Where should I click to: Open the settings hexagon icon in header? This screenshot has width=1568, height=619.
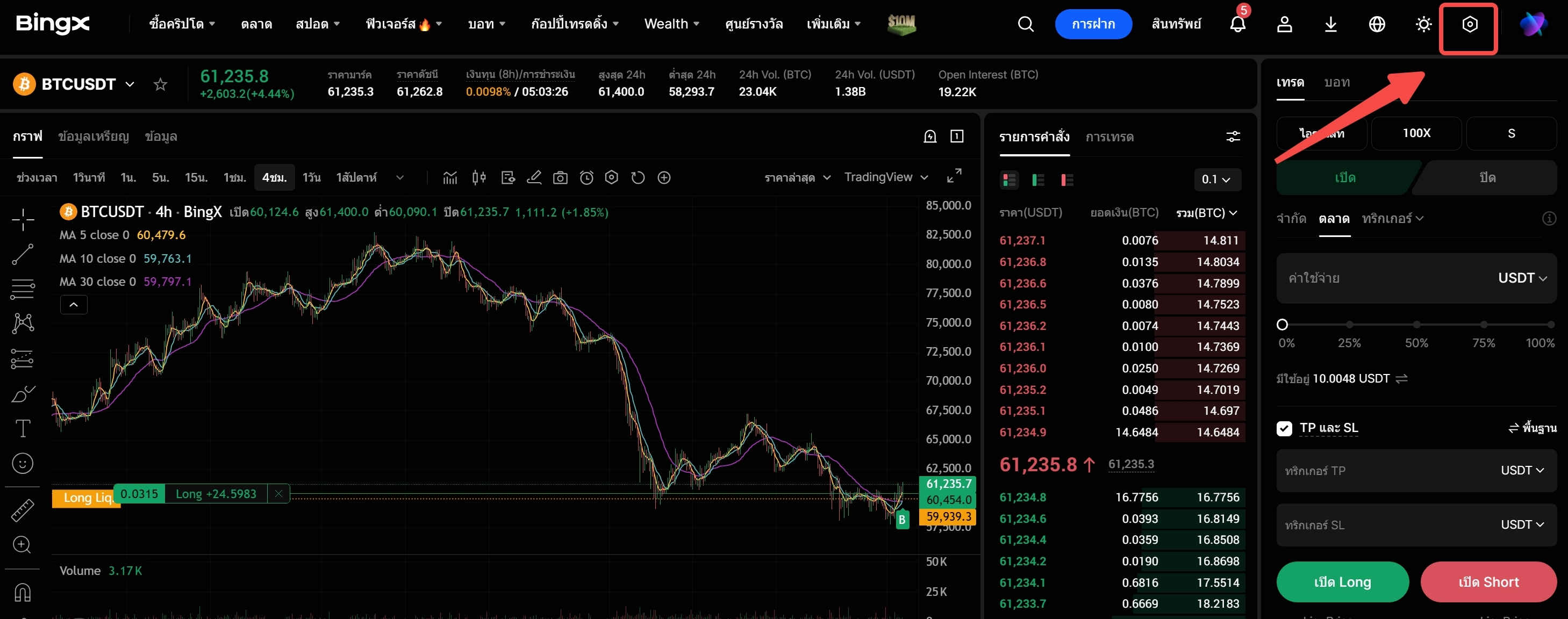coord(1469,24)
